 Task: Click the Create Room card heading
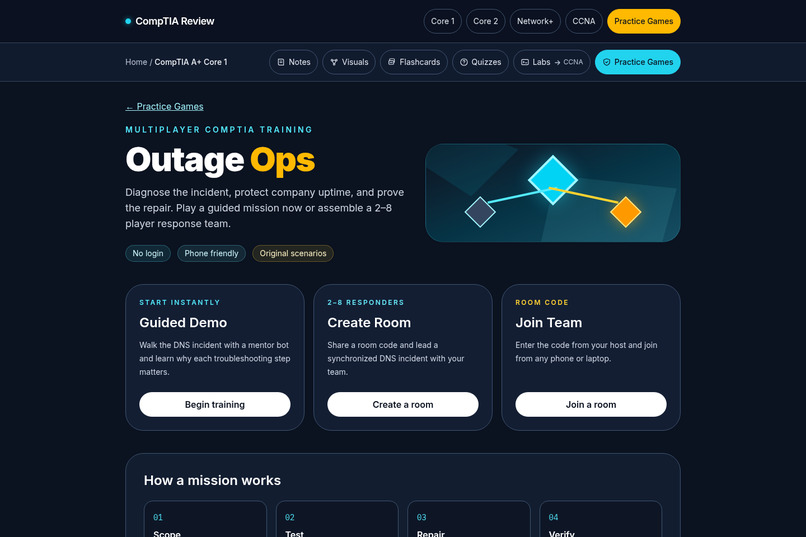(x=369, y=323)
